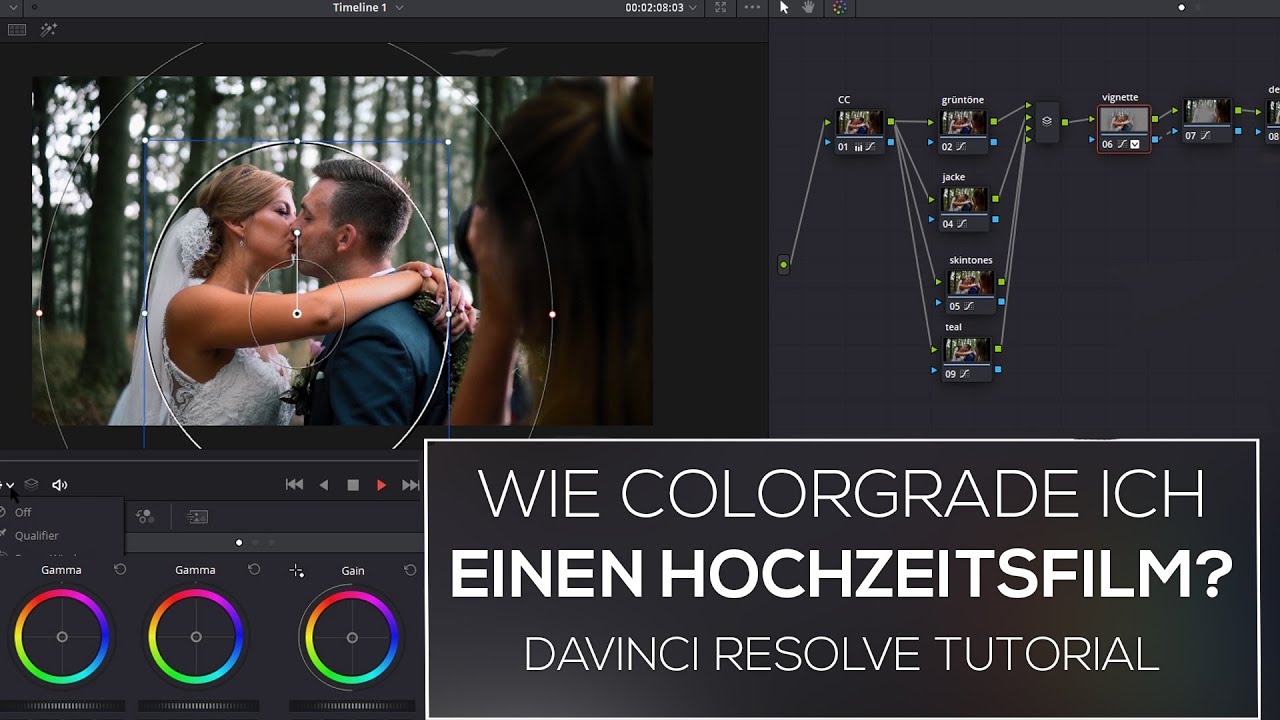
Task: Select the jacke node 04
Action: (x=965, y=208)
